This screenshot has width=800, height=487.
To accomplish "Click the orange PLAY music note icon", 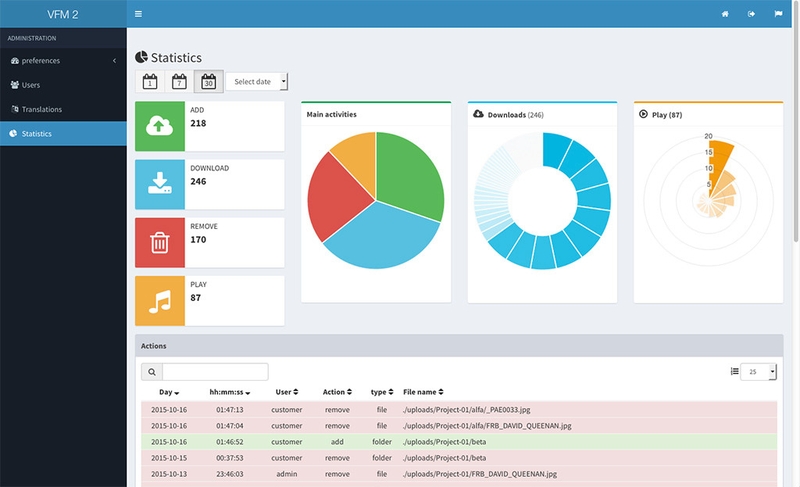I will coord(160,301).
